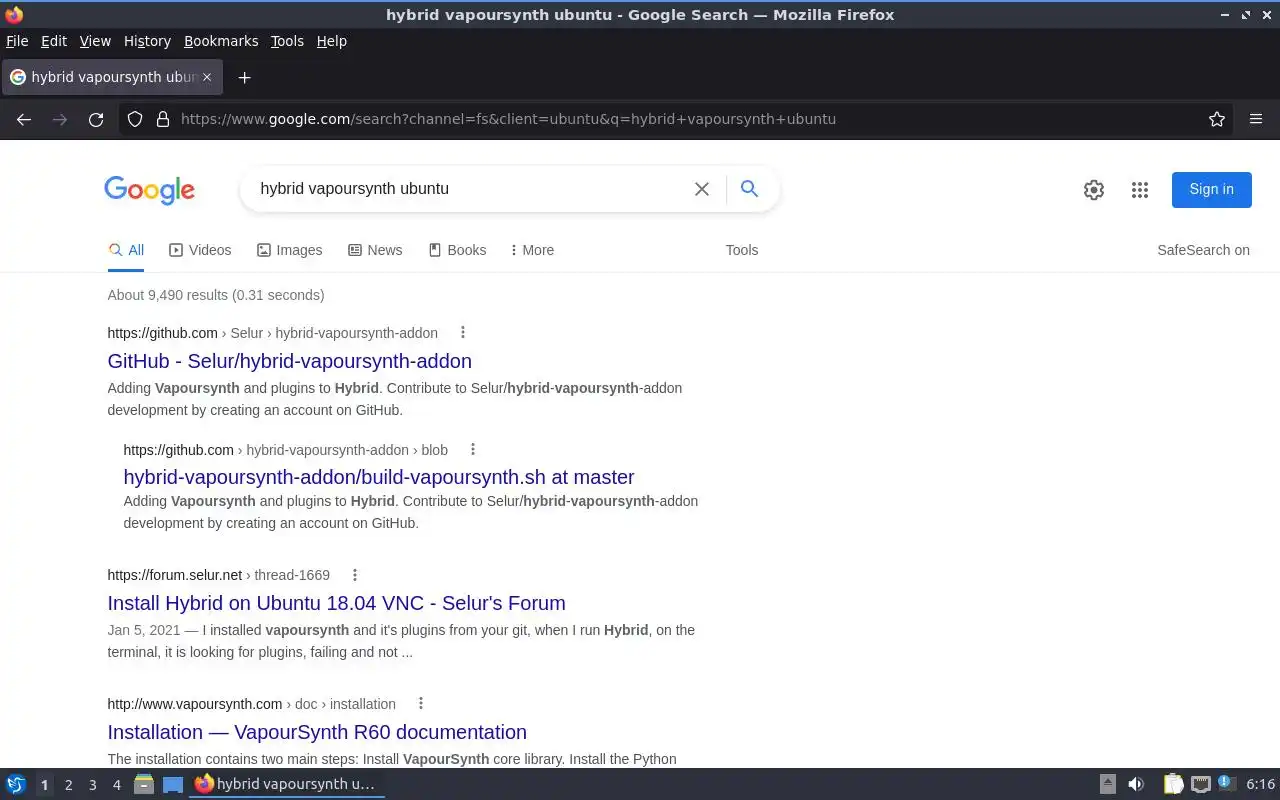Viewport: 1280px width, 800px height.
Task: Open the network tray icon
Action: [1201, 784]
